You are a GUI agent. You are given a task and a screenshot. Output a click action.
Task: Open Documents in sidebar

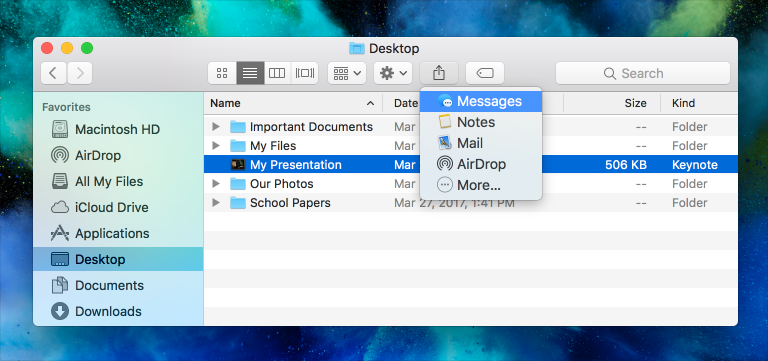point(118,286)
